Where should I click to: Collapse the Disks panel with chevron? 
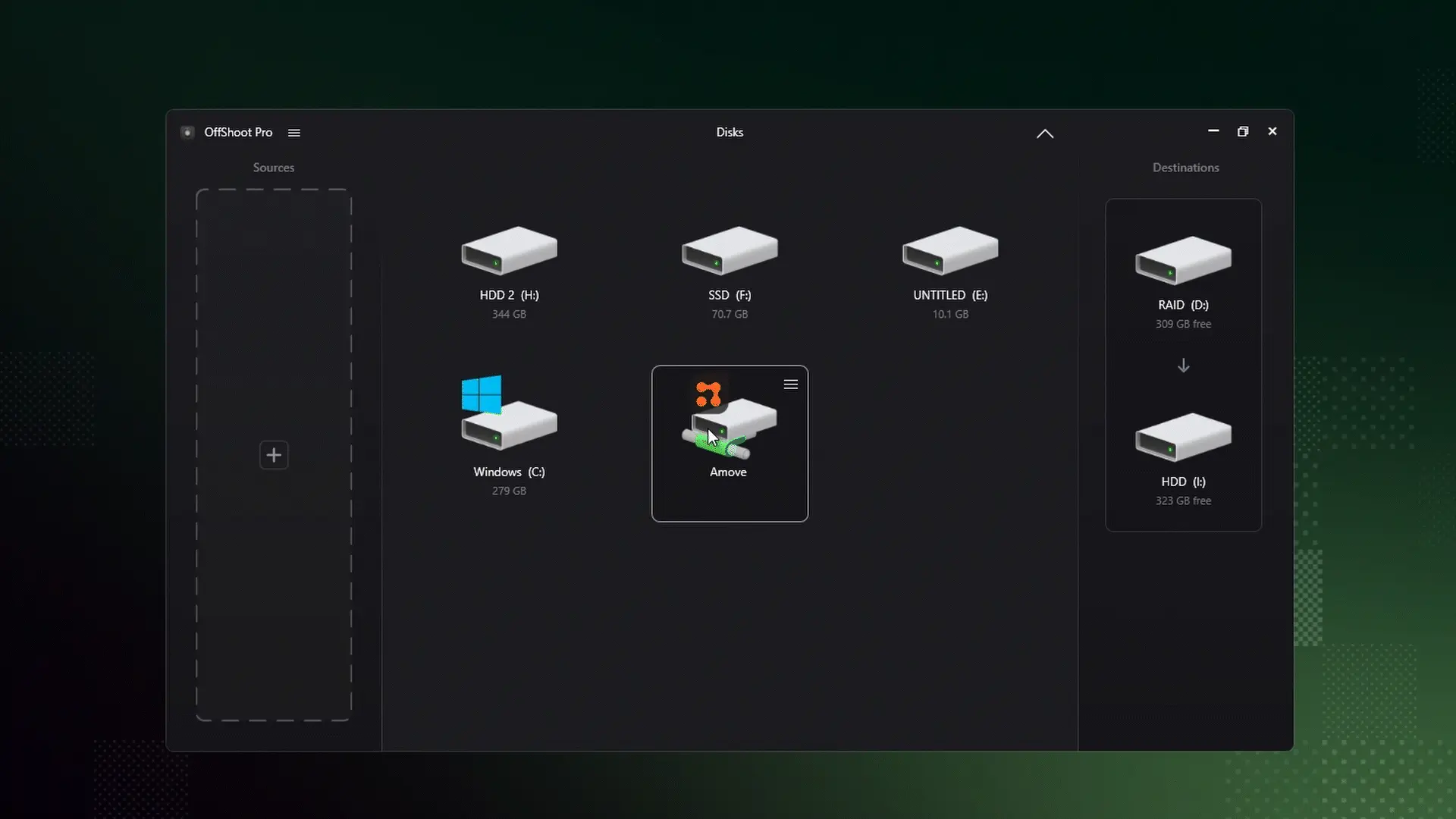pyautogui.click(x=1045, y=133)
